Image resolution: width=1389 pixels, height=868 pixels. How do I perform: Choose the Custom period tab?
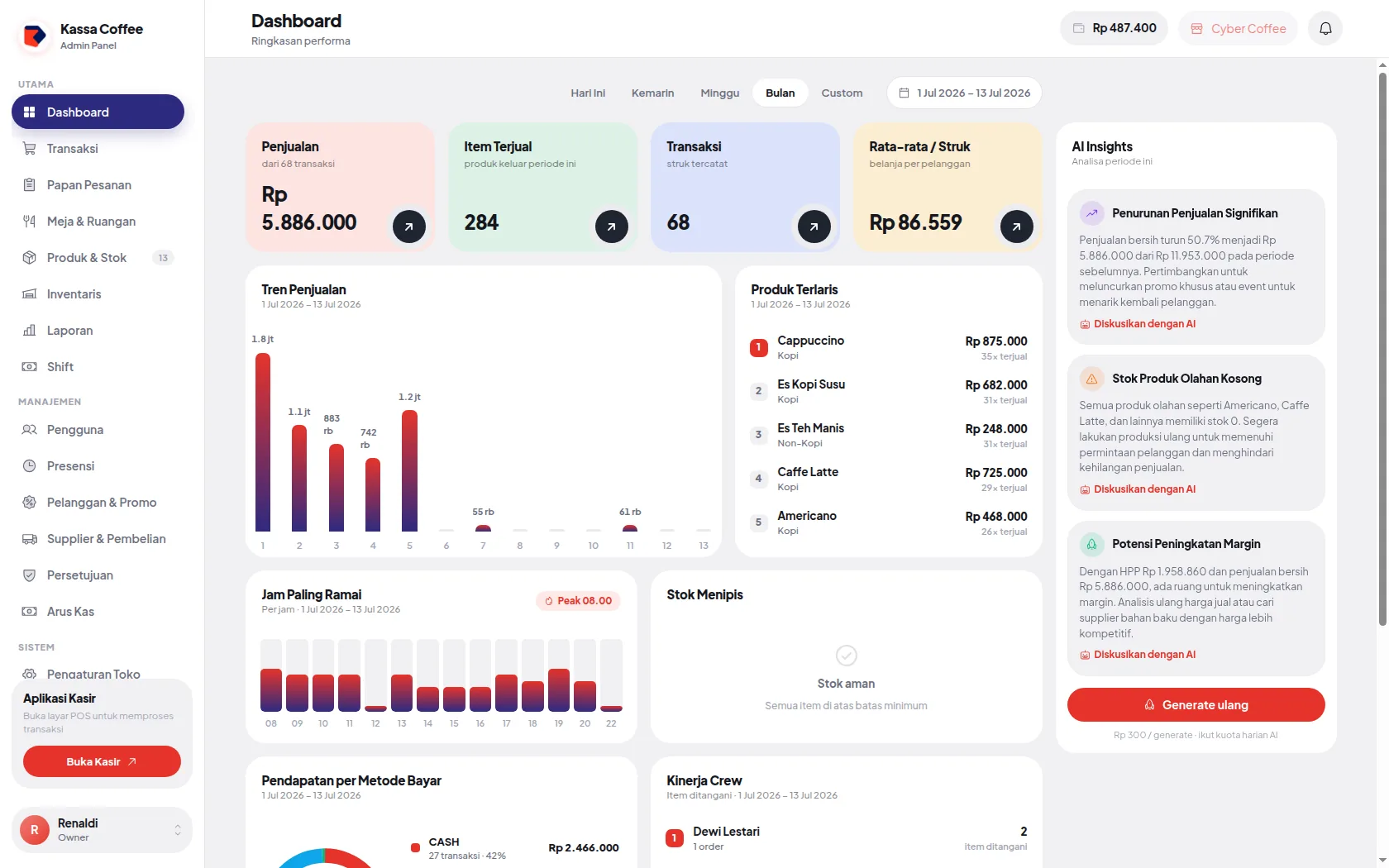coord(842,93)
